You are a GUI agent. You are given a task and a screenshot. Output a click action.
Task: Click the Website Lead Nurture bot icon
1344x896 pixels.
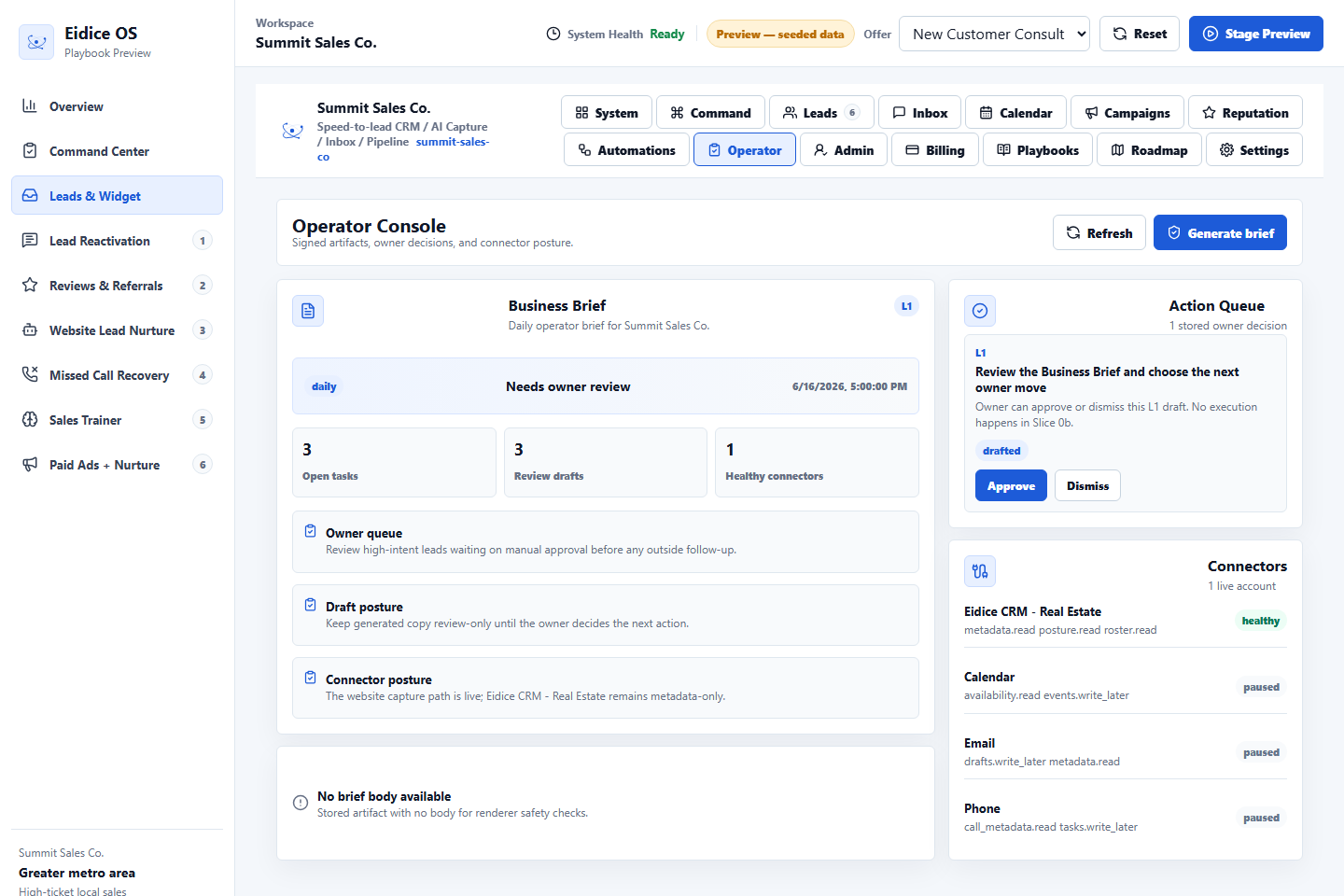point(30,329)
